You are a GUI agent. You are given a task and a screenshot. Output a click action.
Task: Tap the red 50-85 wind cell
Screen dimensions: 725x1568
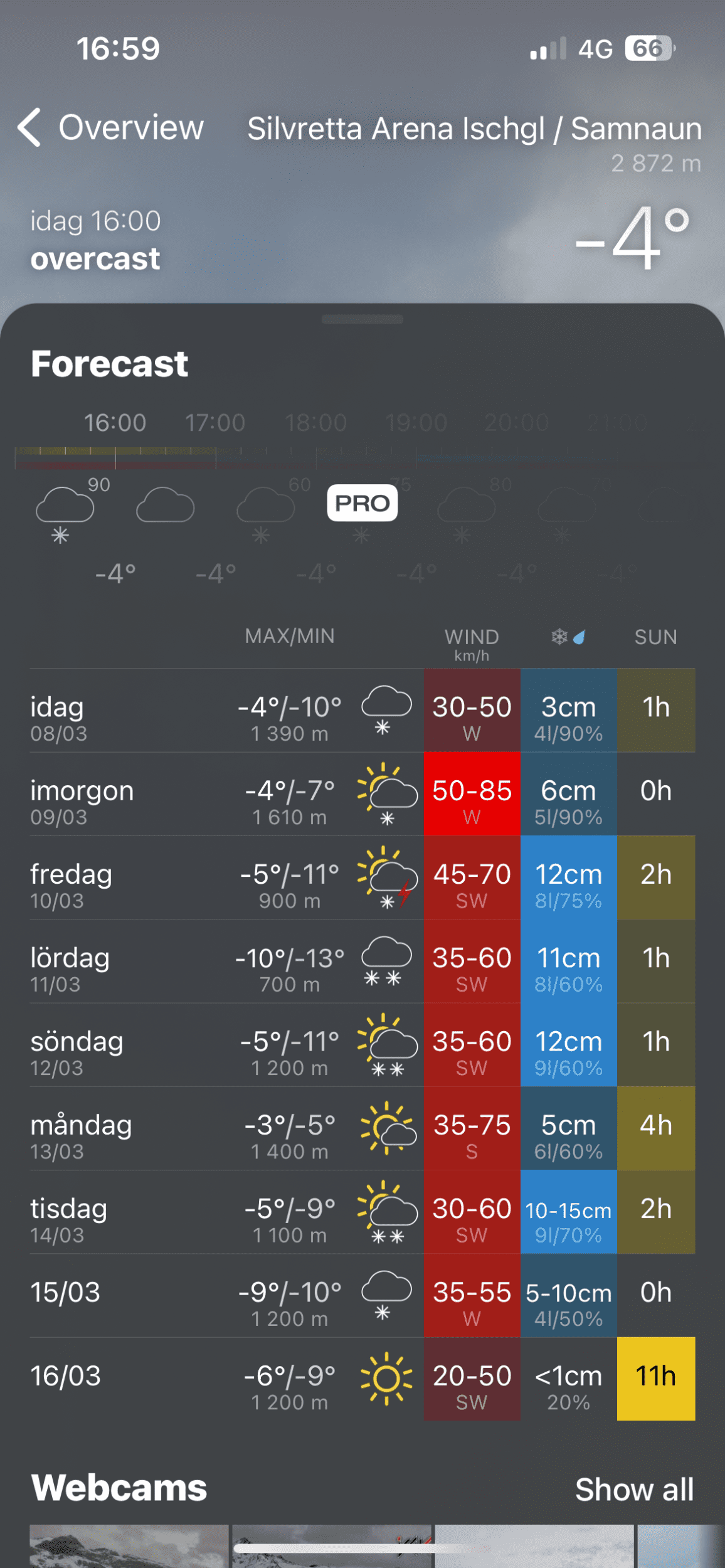472,794
